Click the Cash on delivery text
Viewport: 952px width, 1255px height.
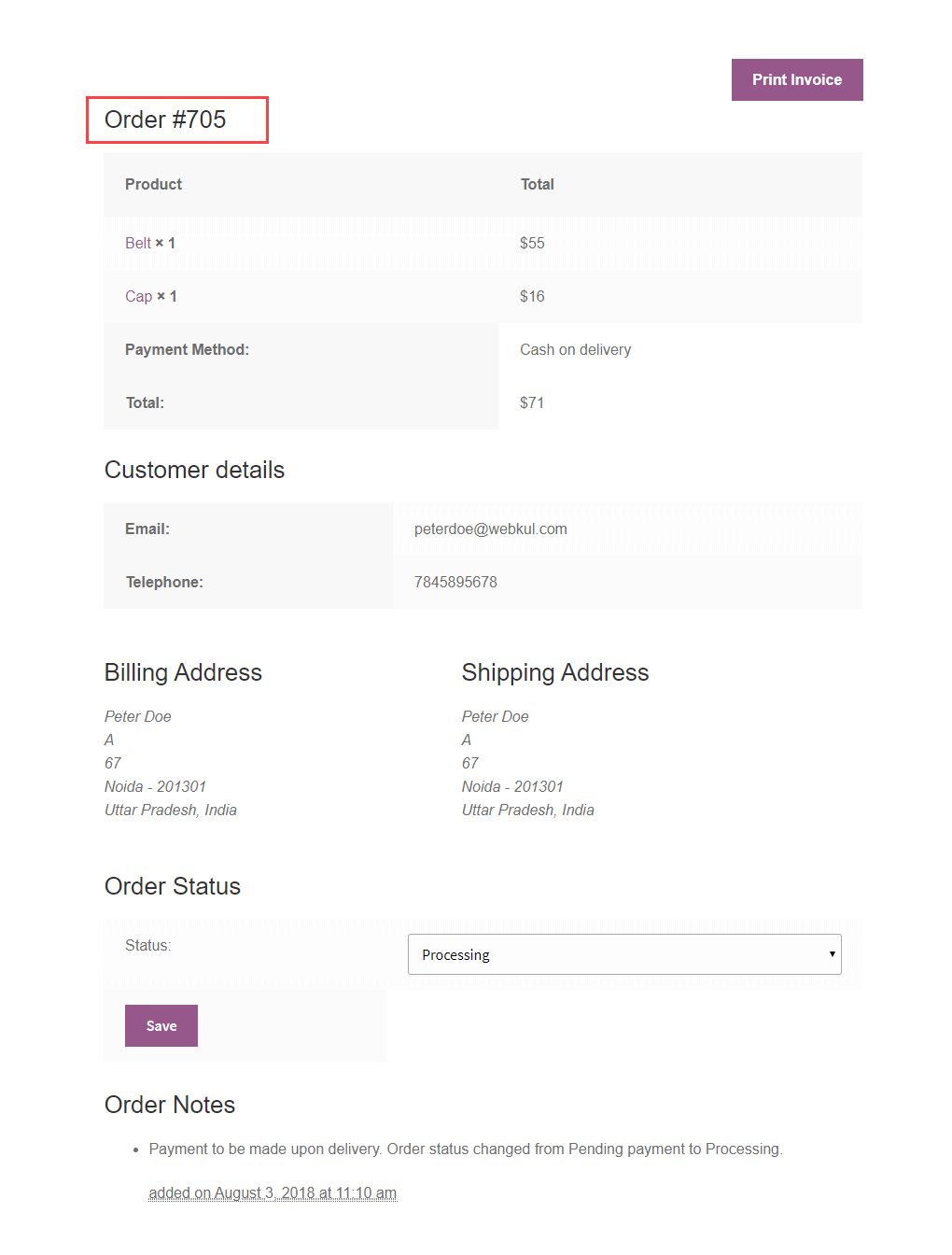[575, 349]
